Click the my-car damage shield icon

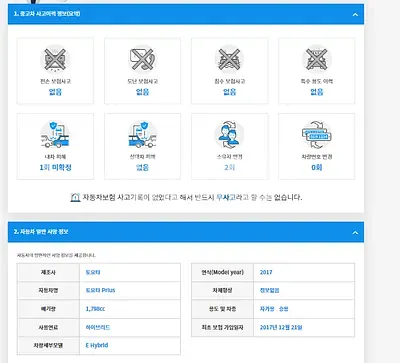point(55,135)
